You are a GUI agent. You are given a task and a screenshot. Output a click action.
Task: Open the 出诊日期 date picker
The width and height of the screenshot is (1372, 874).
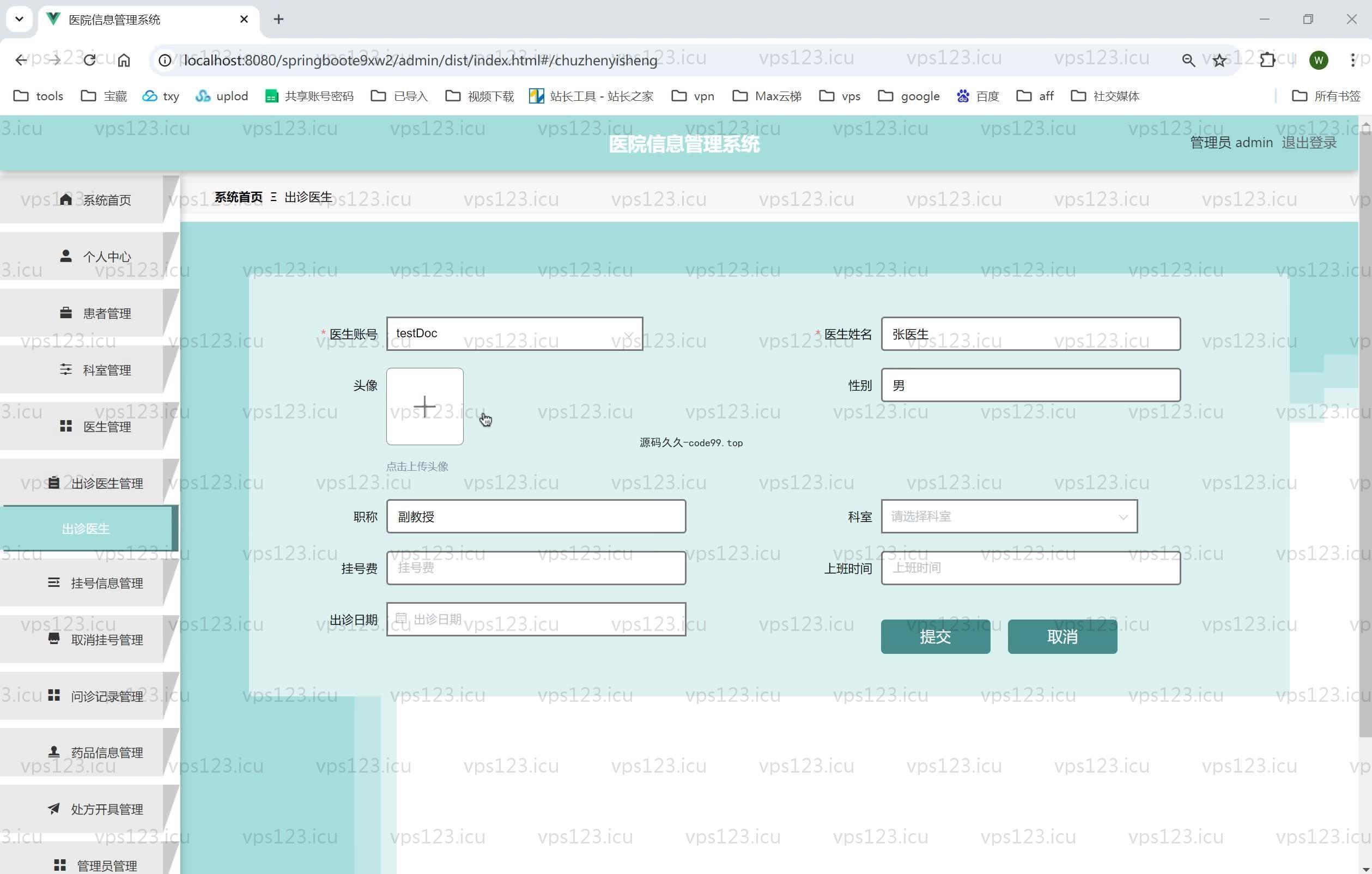[x=536, y=619]
